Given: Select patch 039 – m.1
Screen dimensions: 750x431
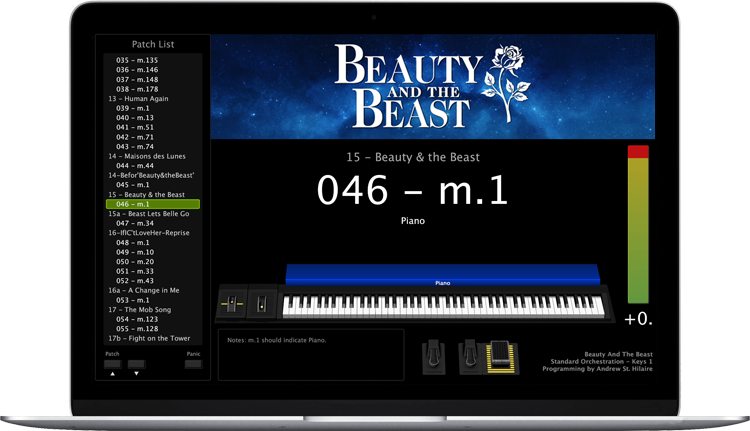Looking at the screenshot, I should point(153,108).
